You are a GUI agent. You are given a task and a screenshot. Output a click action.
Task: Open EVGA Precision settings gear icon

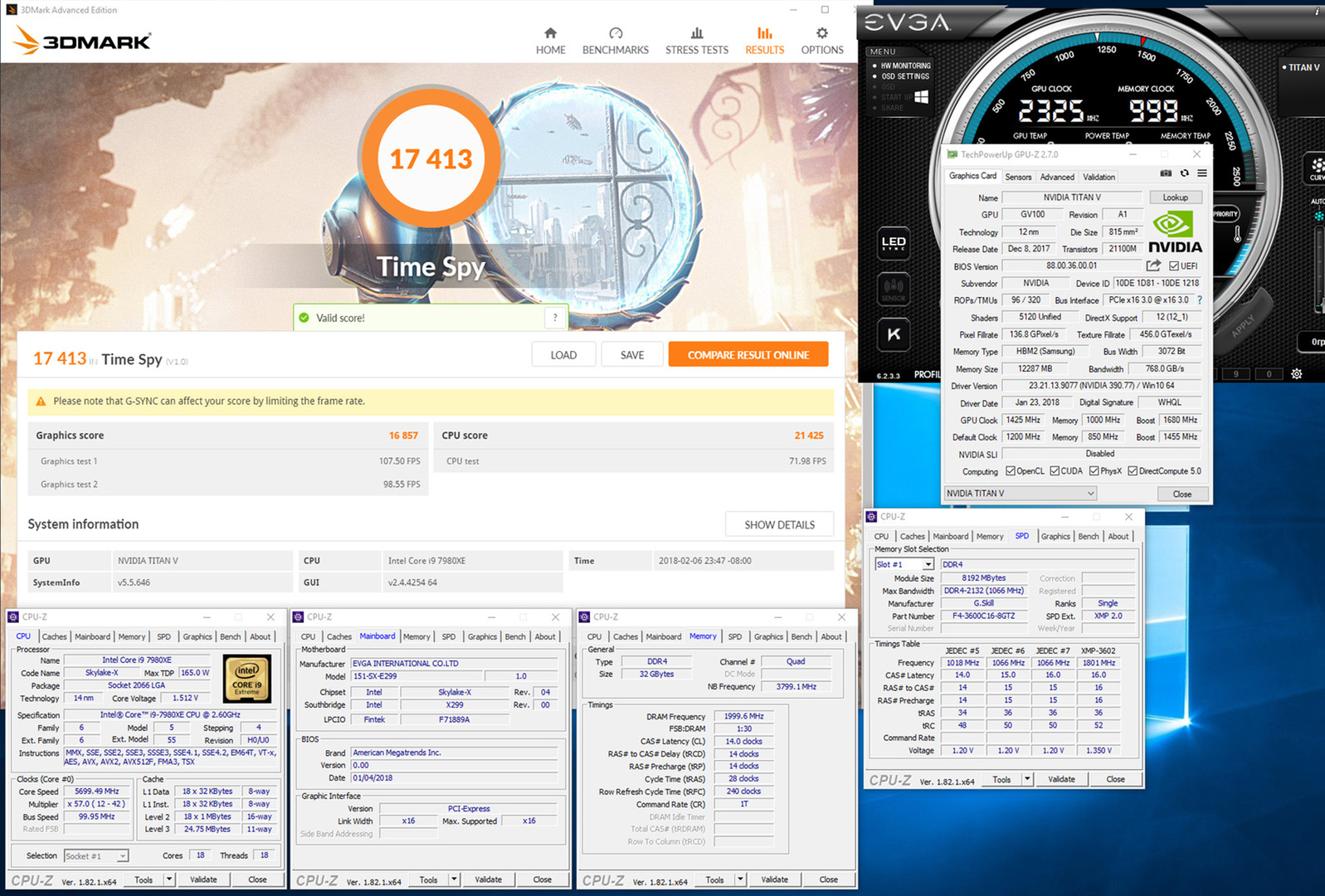point(1297,374)
